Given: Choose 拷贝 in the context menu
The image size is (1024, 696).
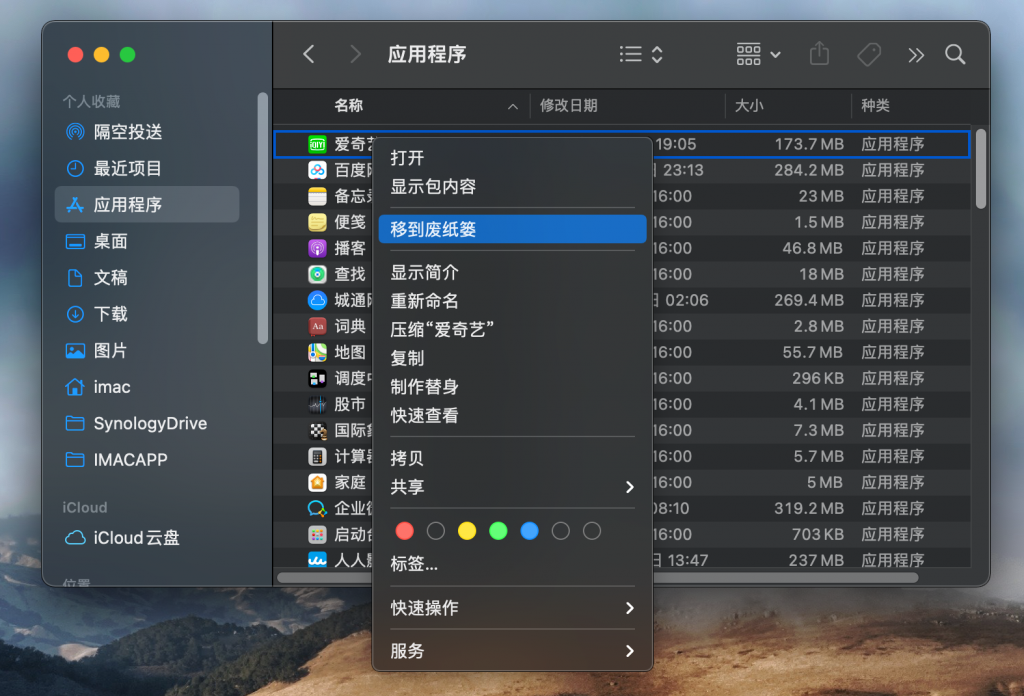Looking at the screenshot, I should pyautogui.click(x=512, y=458).
